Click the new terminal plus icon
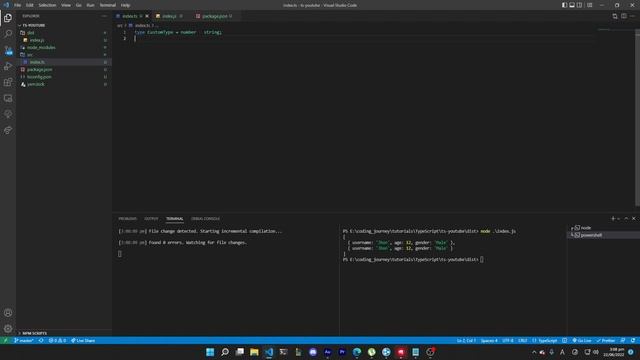Image resolution: width=640 pixels, height=360 pixels. pos(612,219)
